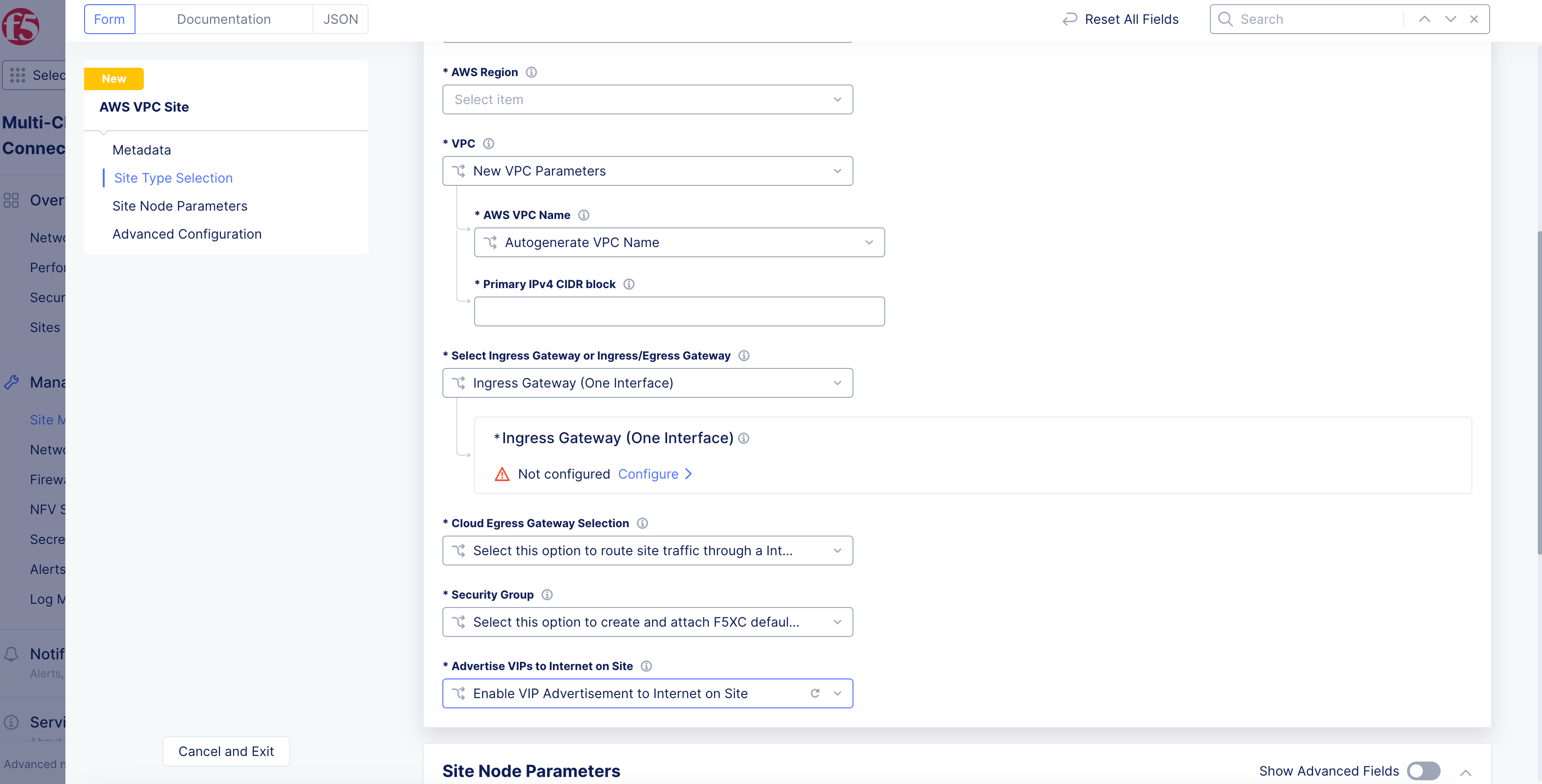
Task: Click info icon next to Cloud Egress Gateway Selection
Action: click(x=642, y=523)
